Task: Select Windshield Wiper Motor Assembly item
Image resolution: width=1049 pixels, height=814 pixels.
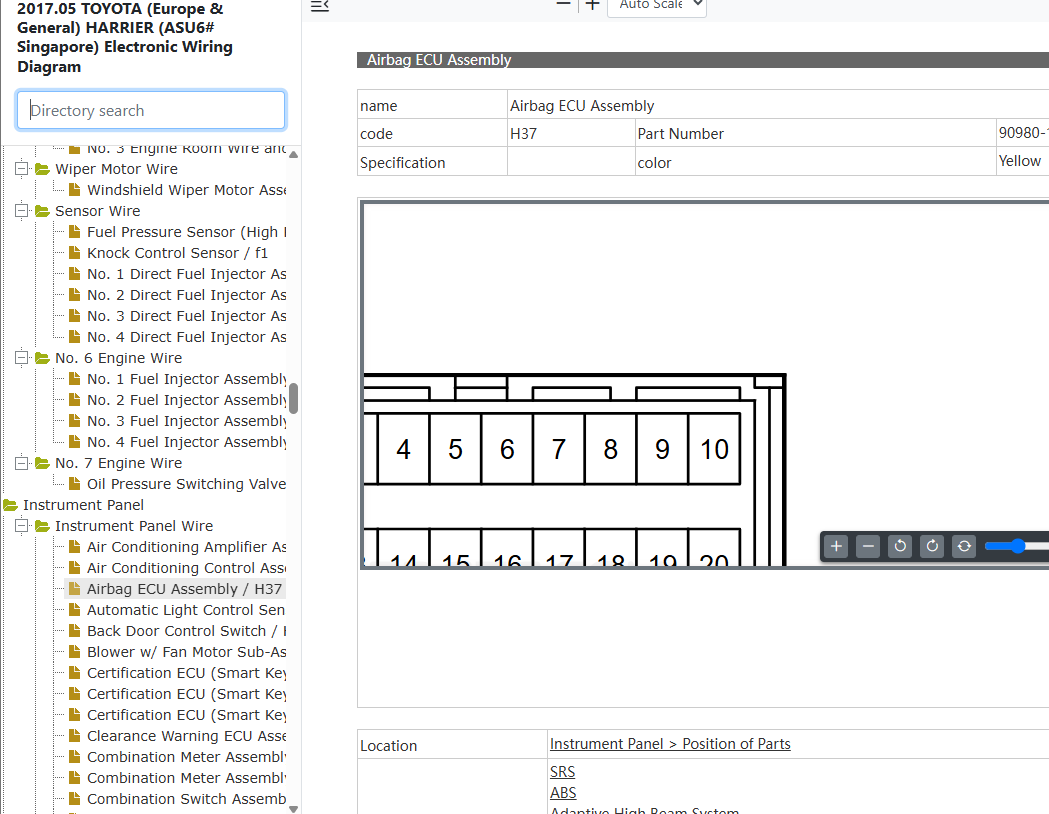Action: pyautogui.click(x=187, y=190)
